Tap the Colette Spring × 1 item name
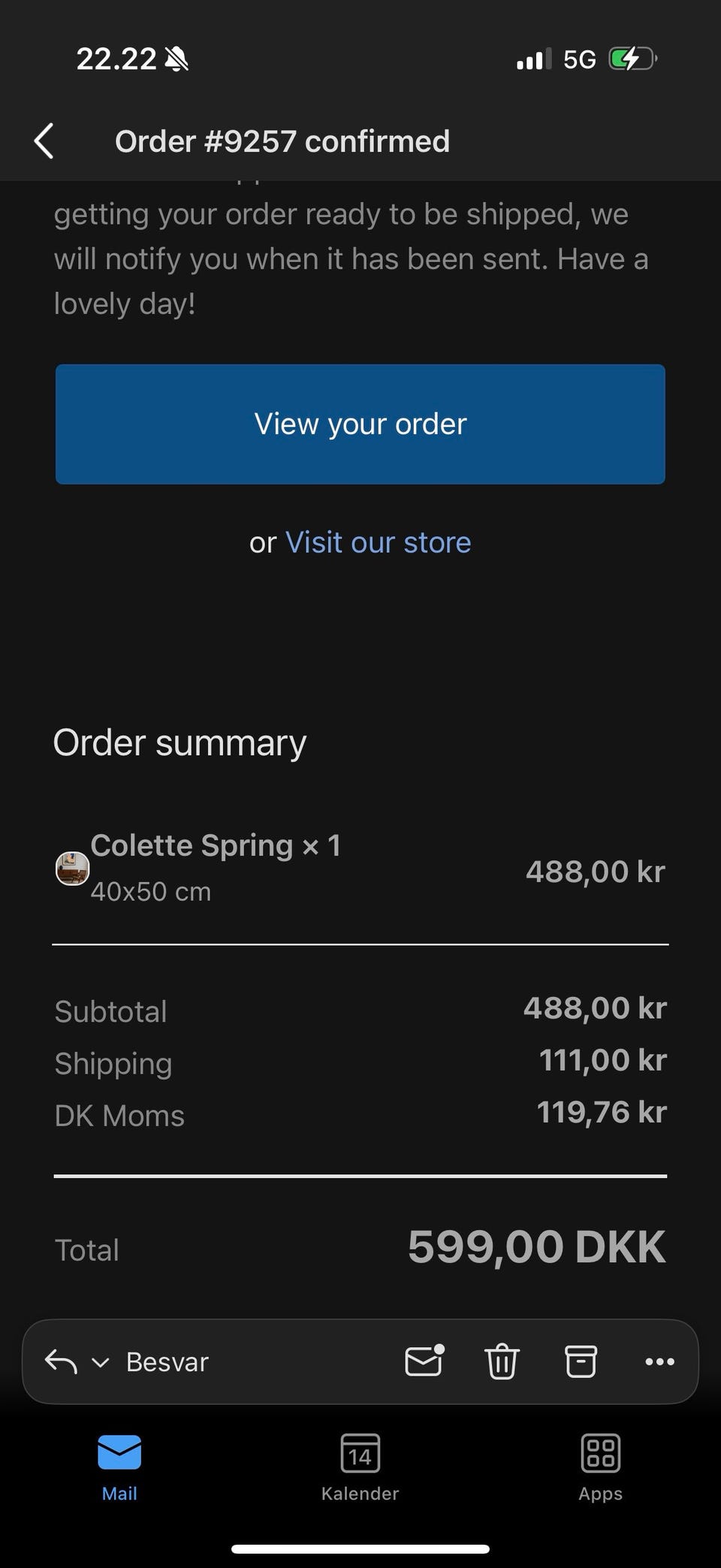The width and height of the screenshot is (721, 1568). tap(216, 846)
